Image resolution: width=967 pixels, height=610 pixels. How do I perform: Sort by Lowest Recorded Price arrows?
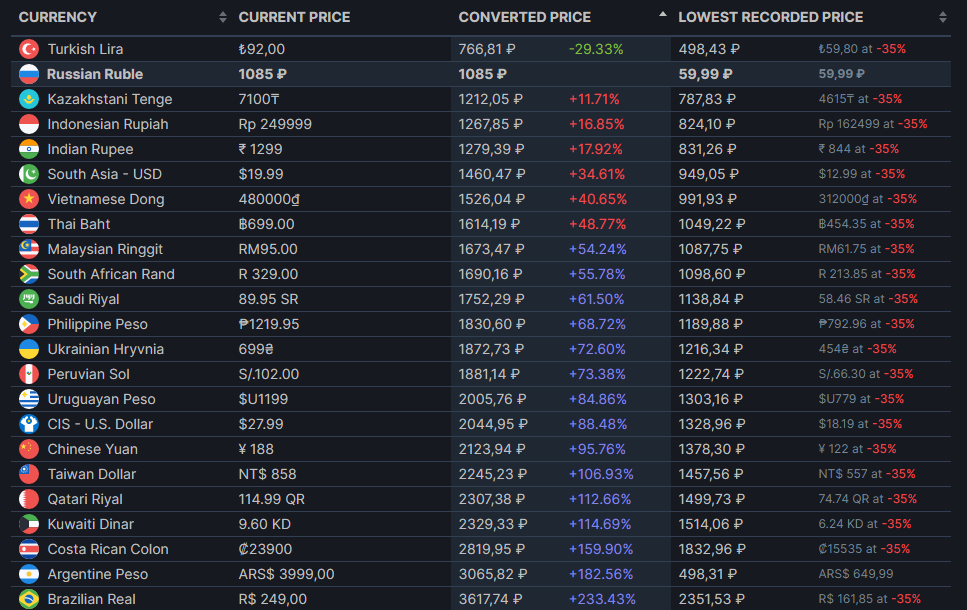tap(942, 17)
